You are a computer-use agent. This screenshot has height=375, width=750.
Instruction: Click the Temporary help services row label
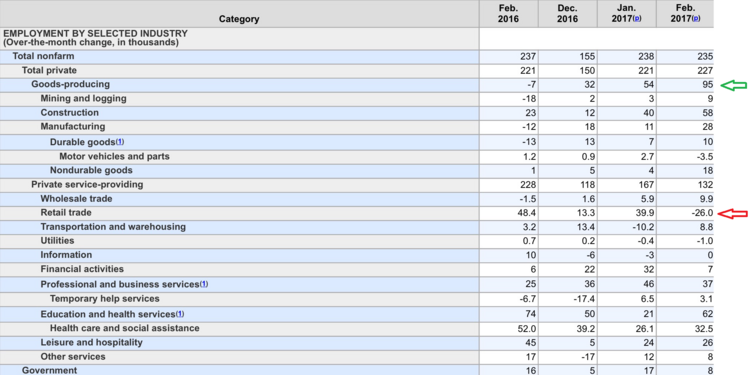[105, 299]
